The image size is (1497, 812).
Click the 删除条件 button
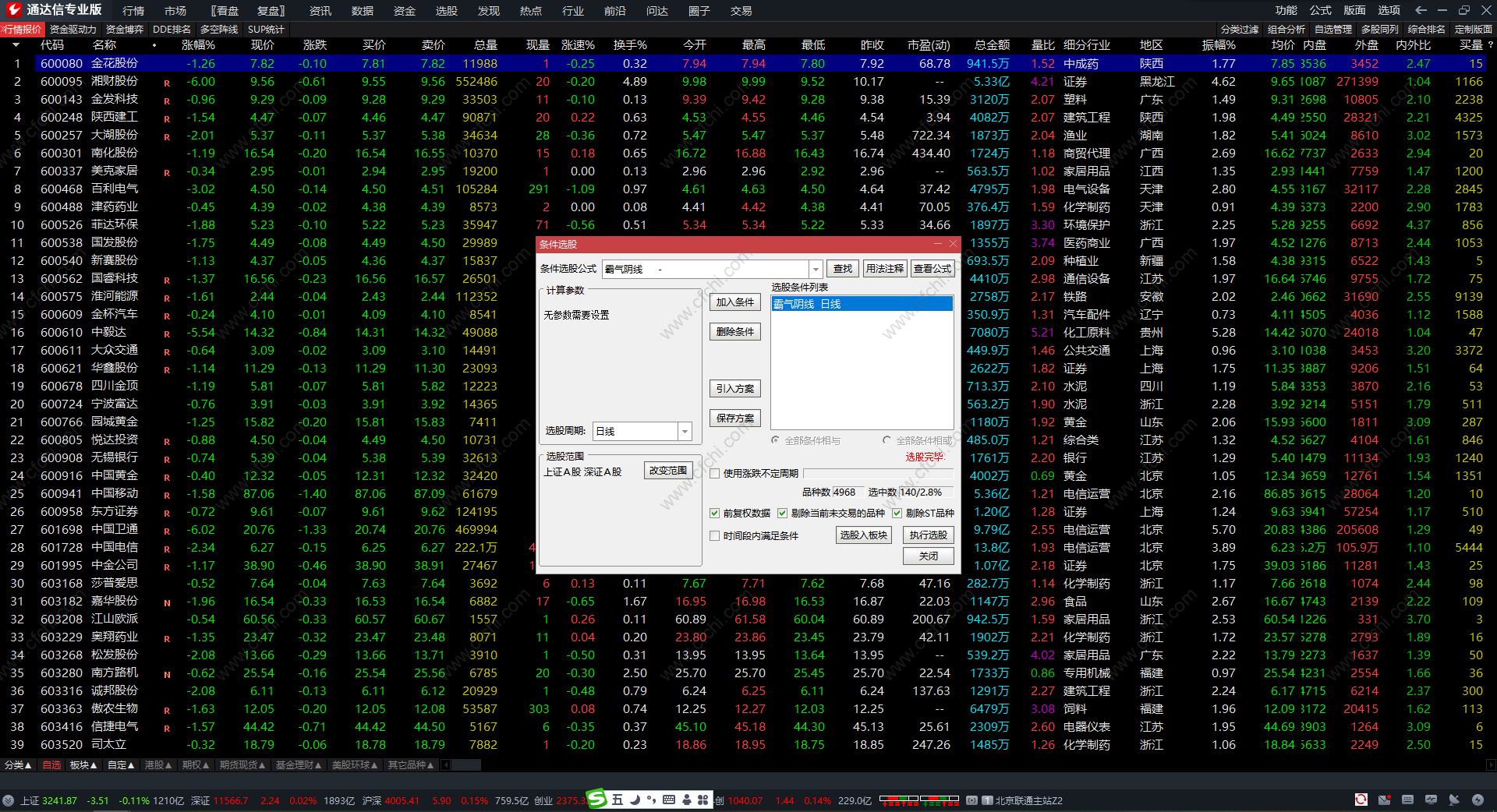click(735, 332)
